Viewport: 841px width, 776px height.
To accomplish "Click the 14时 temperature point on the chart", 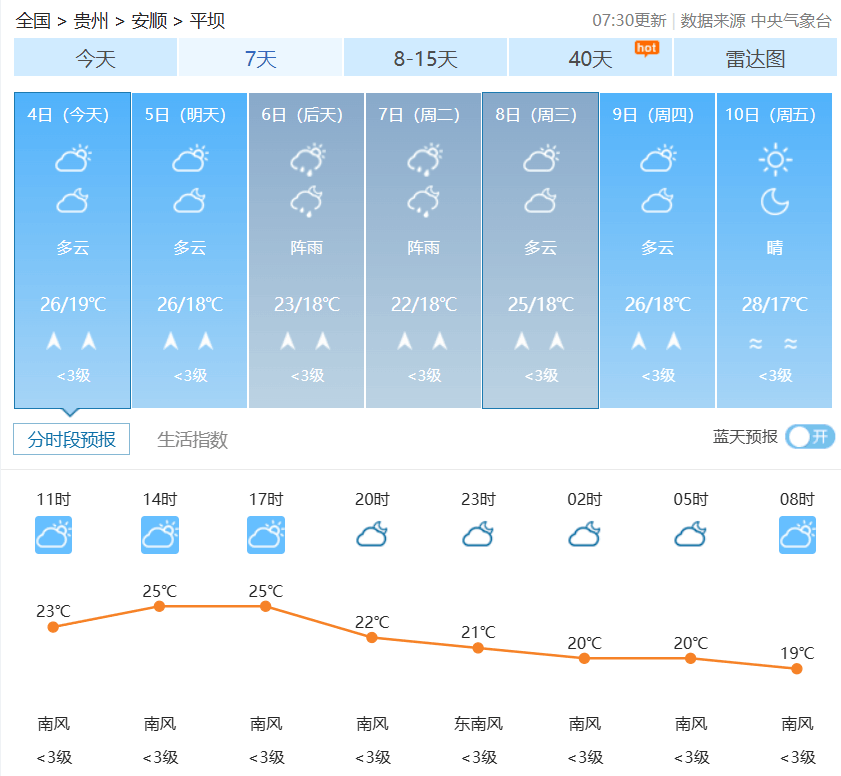I will pyautogui.click(x=159, y=606).
